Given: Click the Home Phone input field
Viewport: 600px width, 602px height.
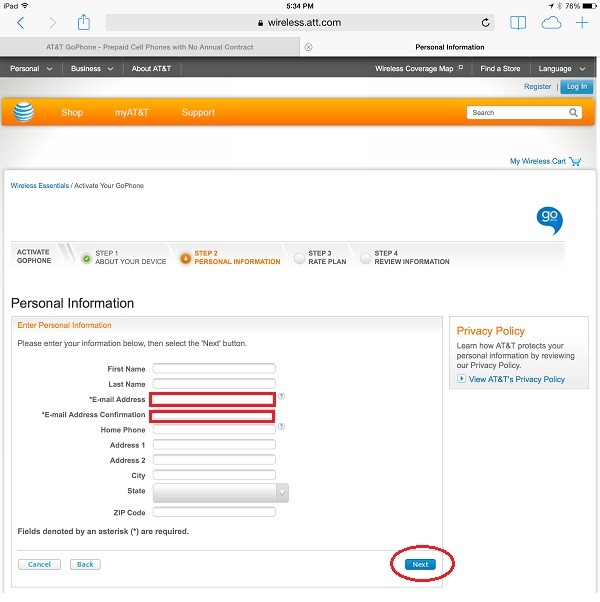Looking at the screenshot, I should click(214, 429).
